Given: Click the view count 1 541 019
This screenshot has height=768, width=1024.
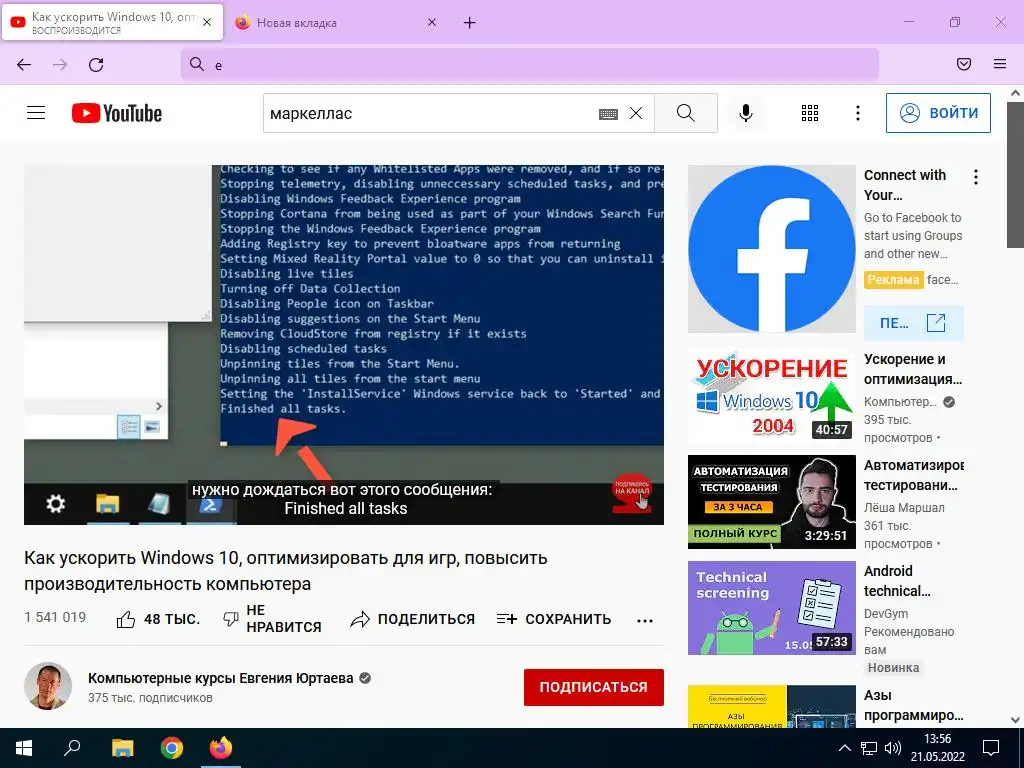Looking at the screenshot, I should [55, 617].
